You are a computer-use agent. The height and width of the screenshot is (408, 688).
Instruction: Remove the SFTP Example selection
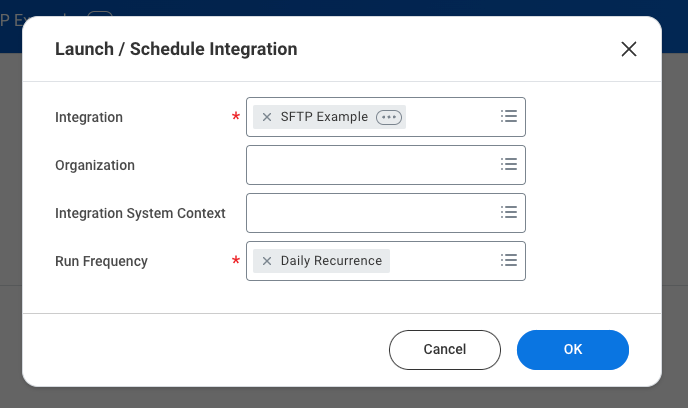pos(267,117)
